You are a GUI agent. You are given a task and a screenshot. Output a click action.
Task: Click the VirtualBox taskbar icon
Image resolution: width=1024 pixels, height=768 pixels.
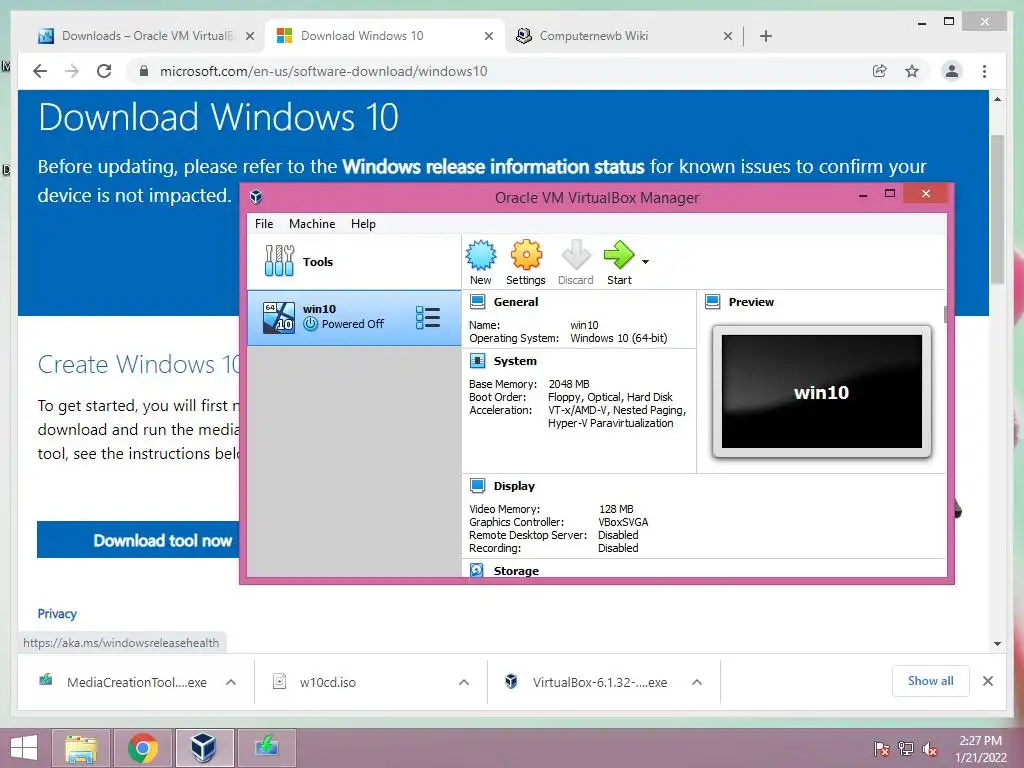(x=204, y=748)
